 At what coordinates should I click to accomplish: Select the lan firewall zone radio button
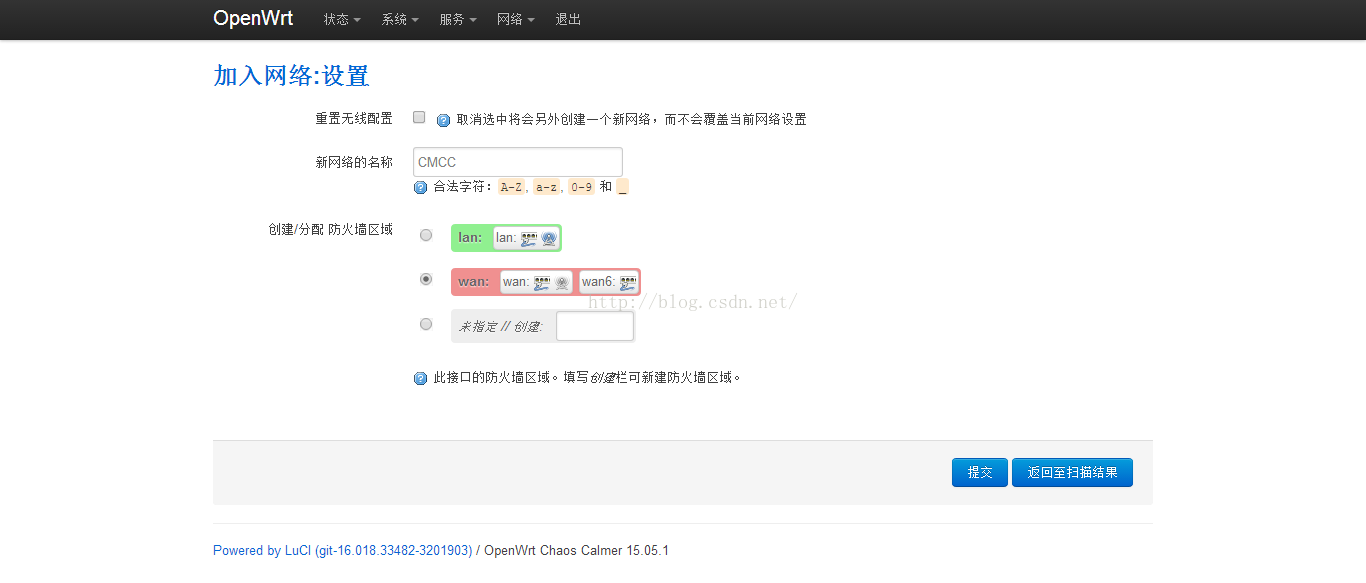point(426,235)
